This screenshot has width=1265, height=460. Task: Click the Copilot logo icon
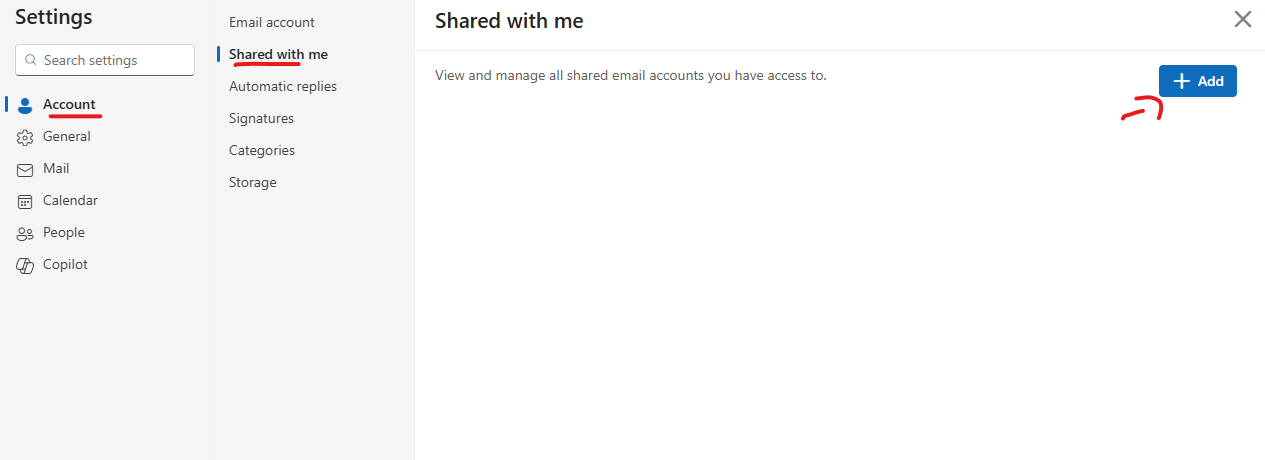pyautogui.click(x=26, y=265)
